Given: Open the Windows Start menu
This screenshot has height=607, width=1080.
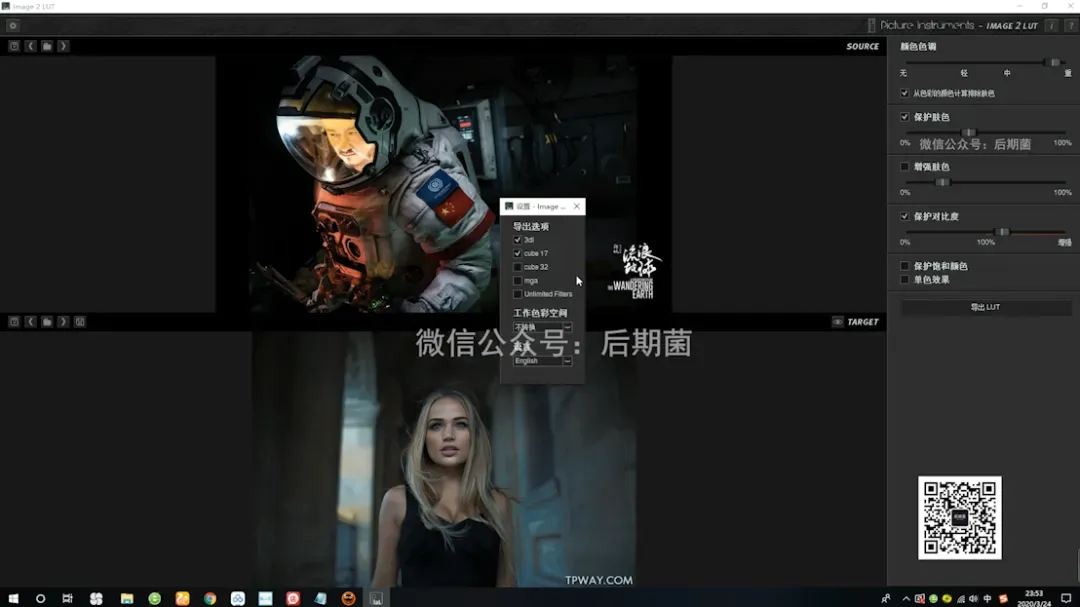Looking at the screenshot, I should pos(13,598).
